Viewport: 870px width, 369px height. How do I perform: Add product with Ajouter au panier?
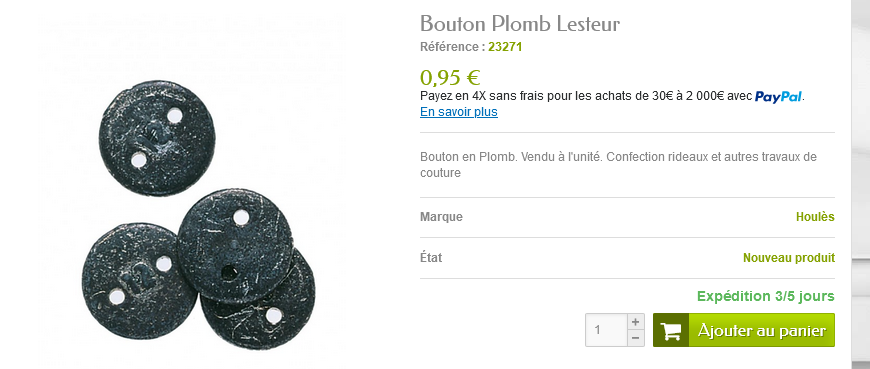coord(743,330)
